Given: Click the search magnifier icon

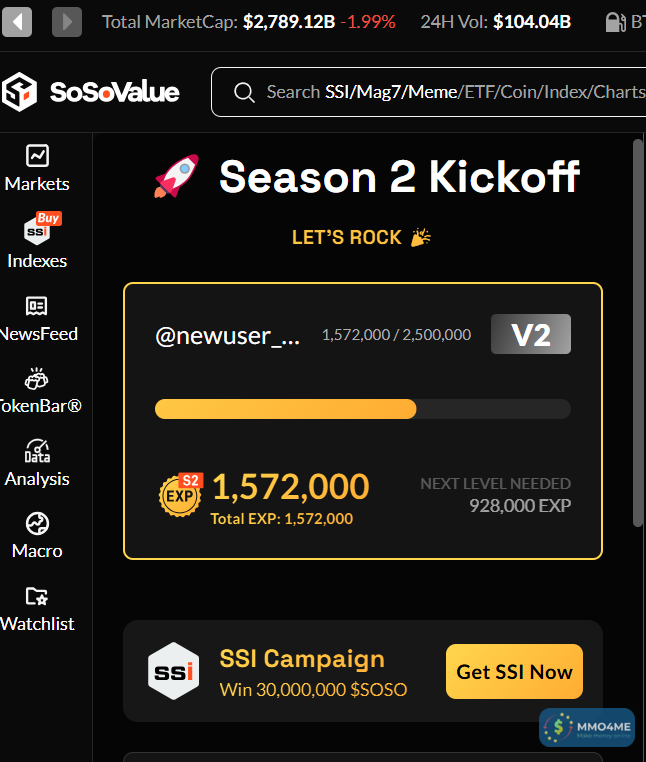Looking at the screenshot, I should click(244, 92).
